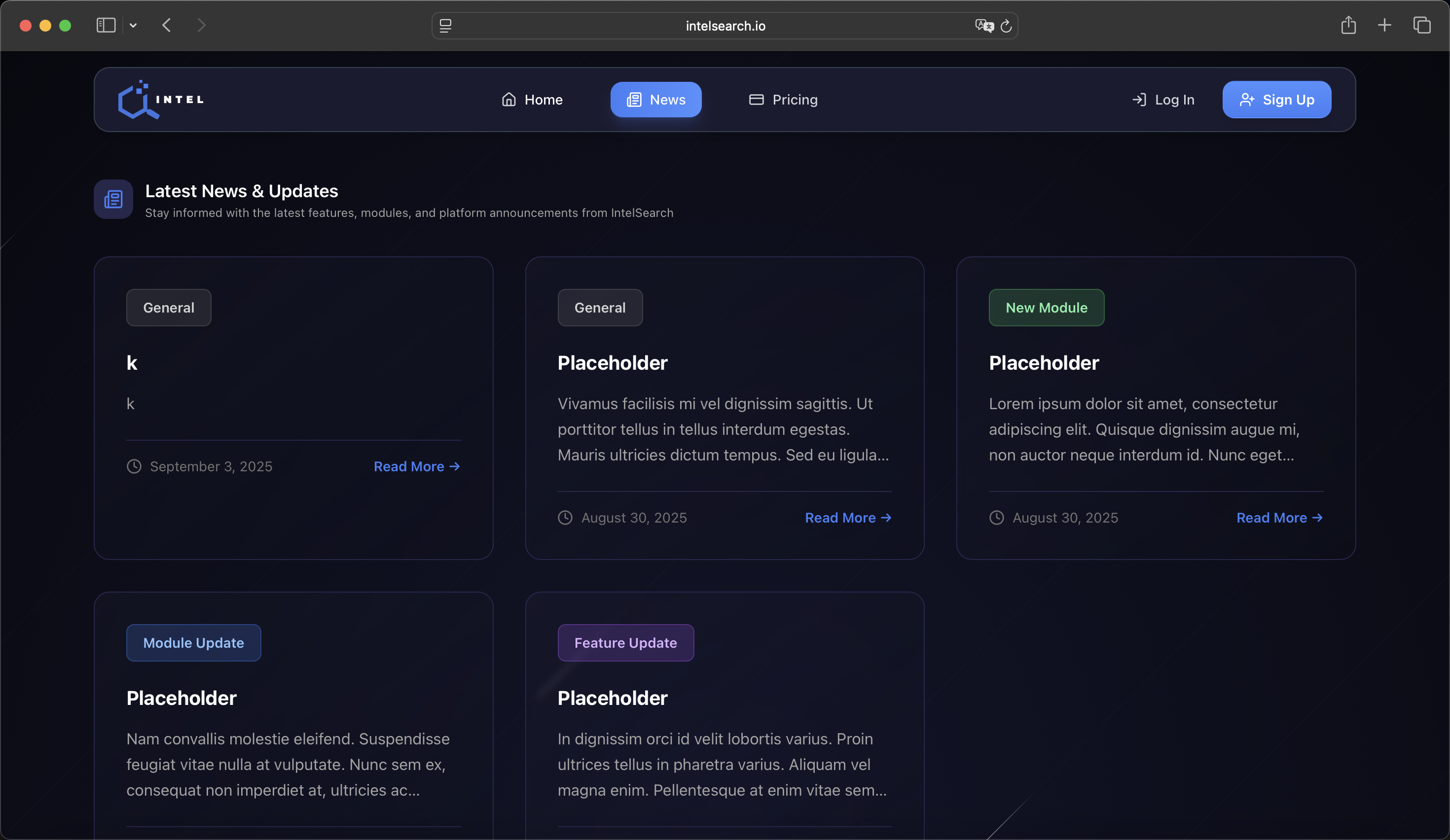This screenshot has height=840, width=1450.
Task: Click Read More on the Vivamus card
Action: [848, 518]
